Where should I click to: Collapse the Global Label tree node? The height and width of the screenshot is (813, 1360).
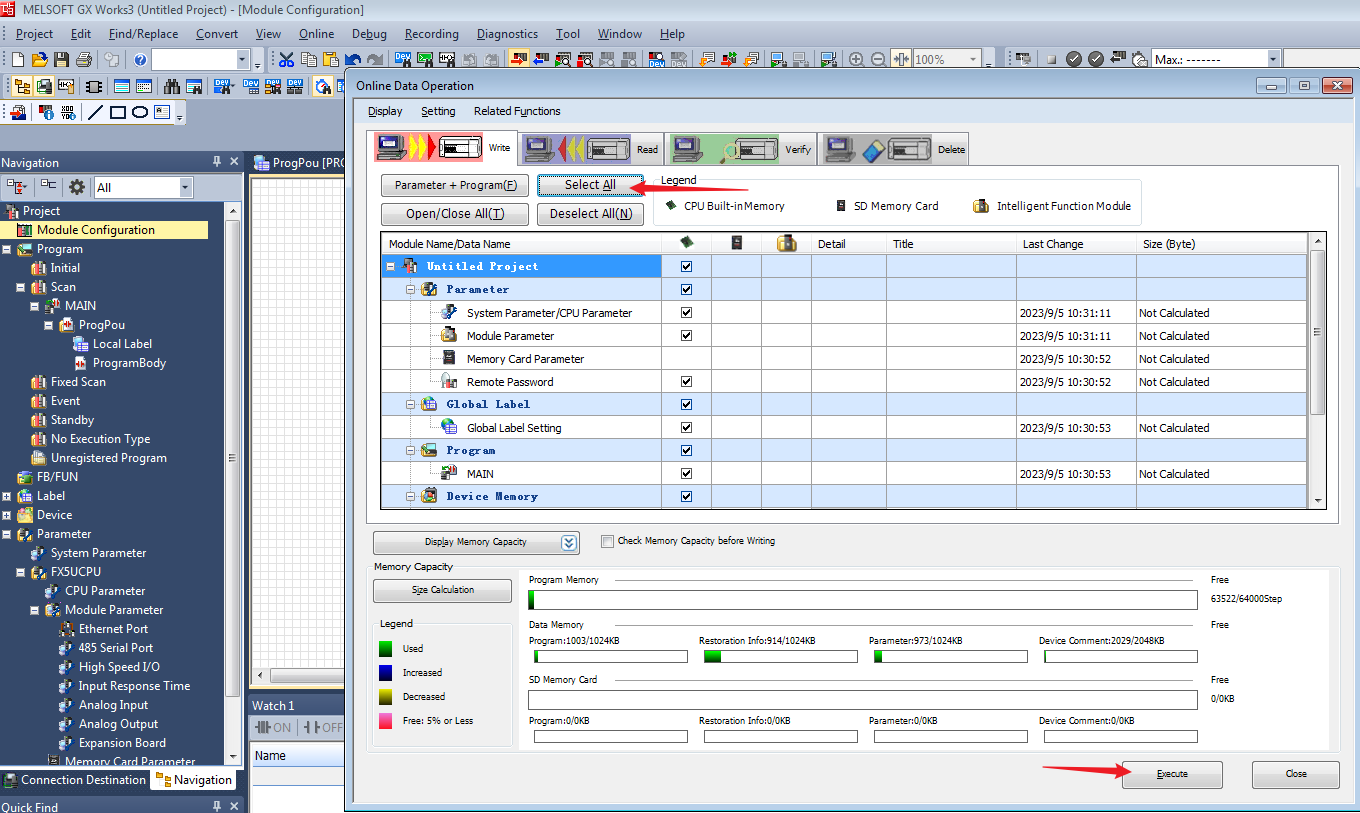[x=410, y=405]
